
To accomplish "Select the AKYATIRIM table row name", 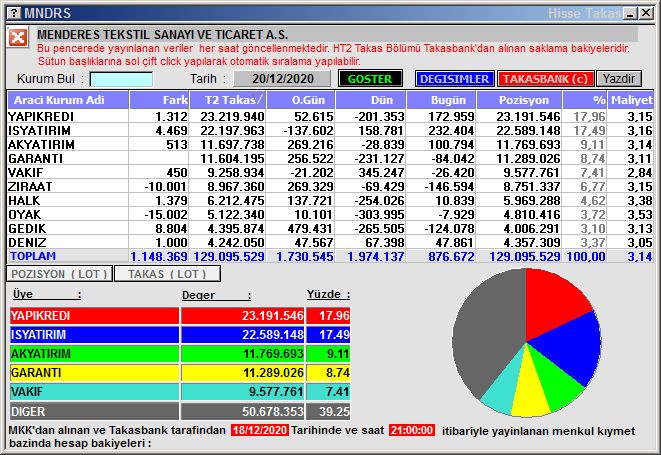I will pyautogui.click(x=41, y=145).
